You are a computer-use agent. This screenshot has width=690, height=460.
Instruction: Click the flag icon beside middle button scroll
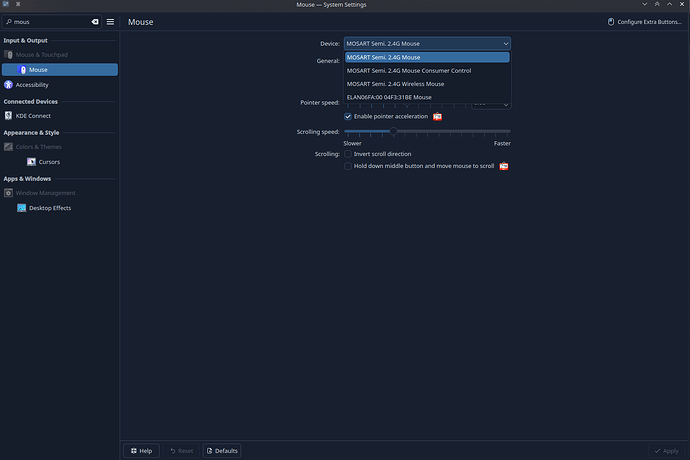pyautogui.click(x=504, y=166)
